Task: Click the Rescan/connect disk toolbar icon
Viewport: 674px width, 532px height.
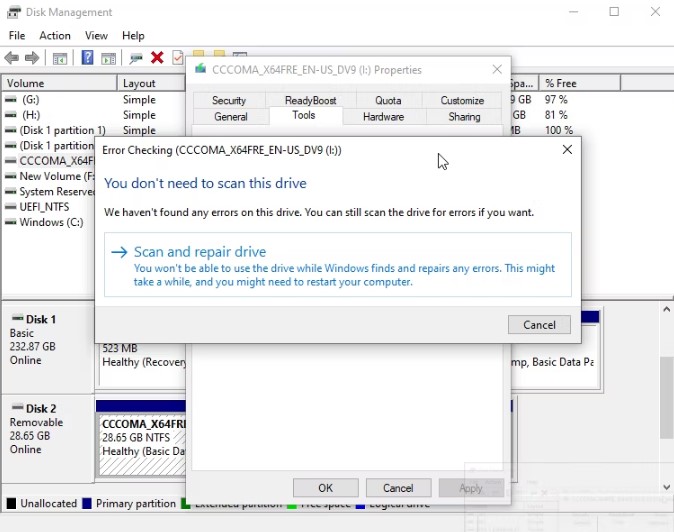Action: tap(136, 58)
